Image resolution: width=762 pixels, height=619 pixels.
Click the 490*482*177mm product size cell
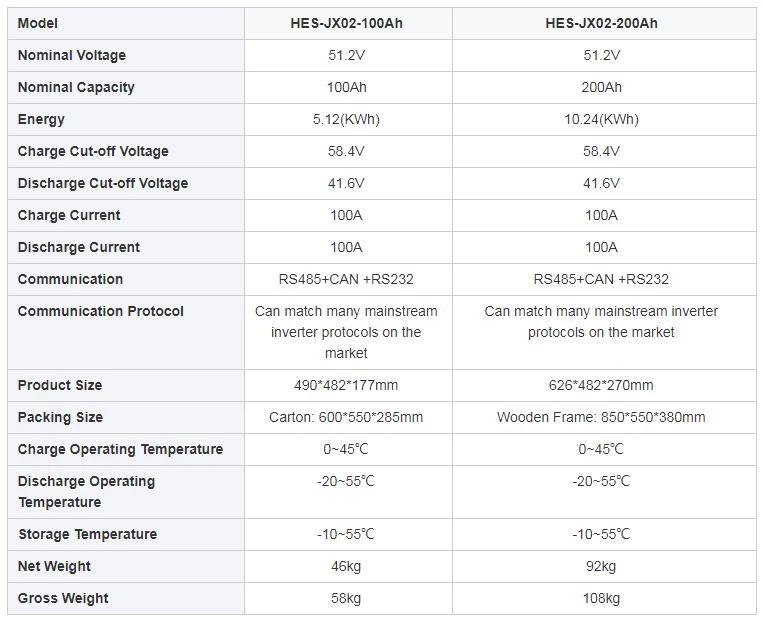tap(346, 385)
